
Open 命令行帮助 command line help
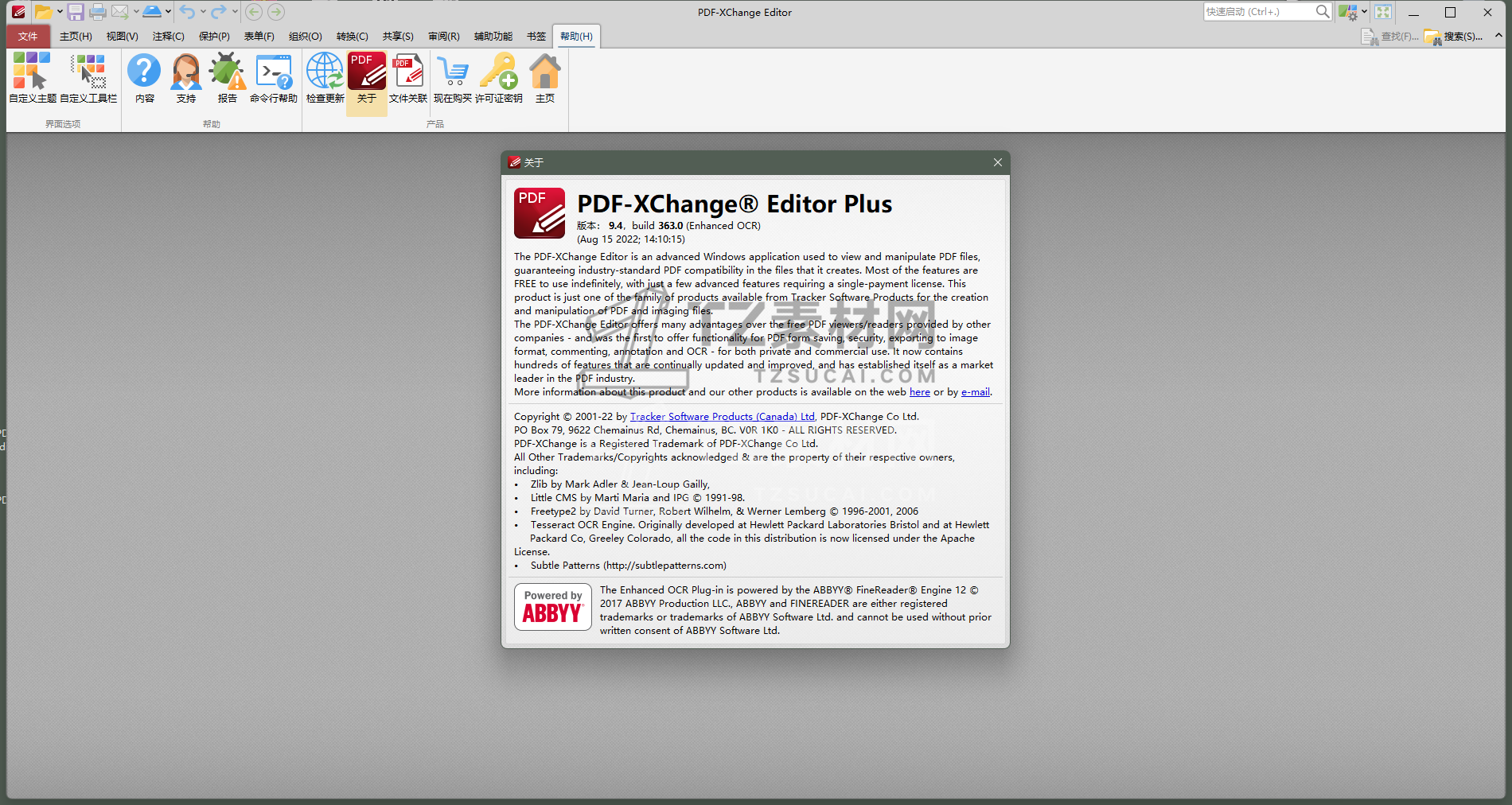(x=273, y=78)
